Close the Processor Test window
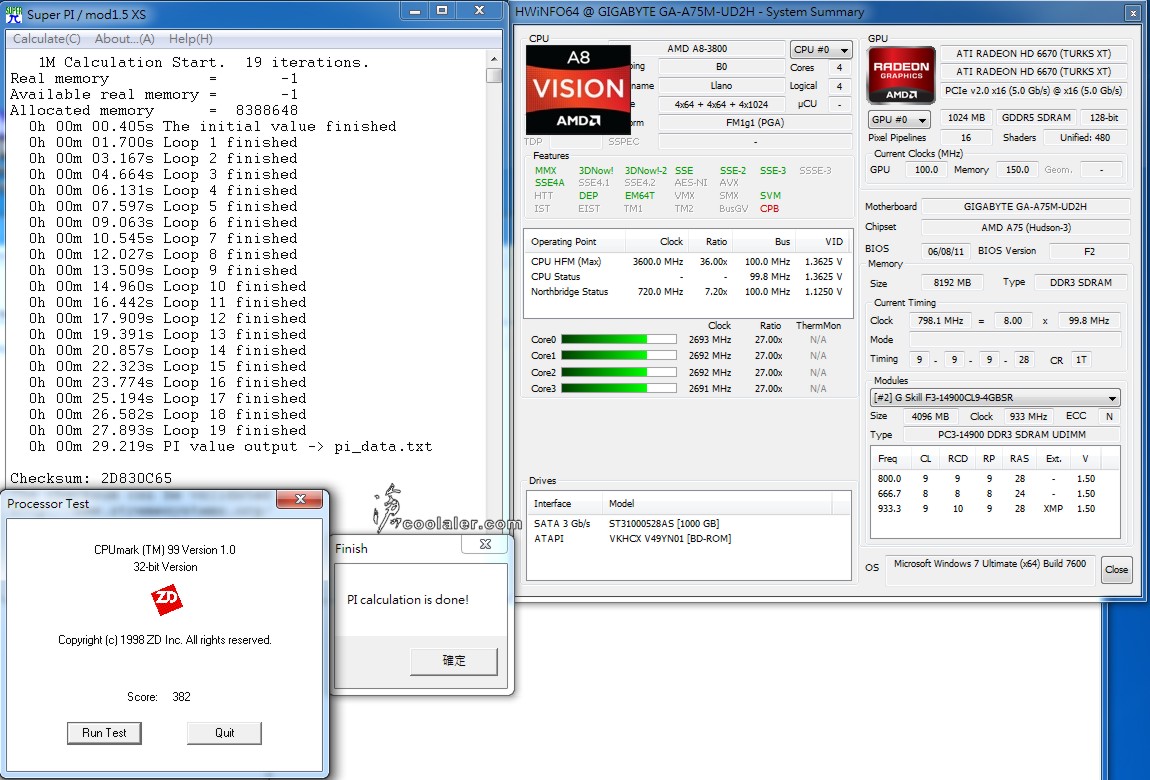Viewport: 1150px width, 780px height. coord(299,499)
